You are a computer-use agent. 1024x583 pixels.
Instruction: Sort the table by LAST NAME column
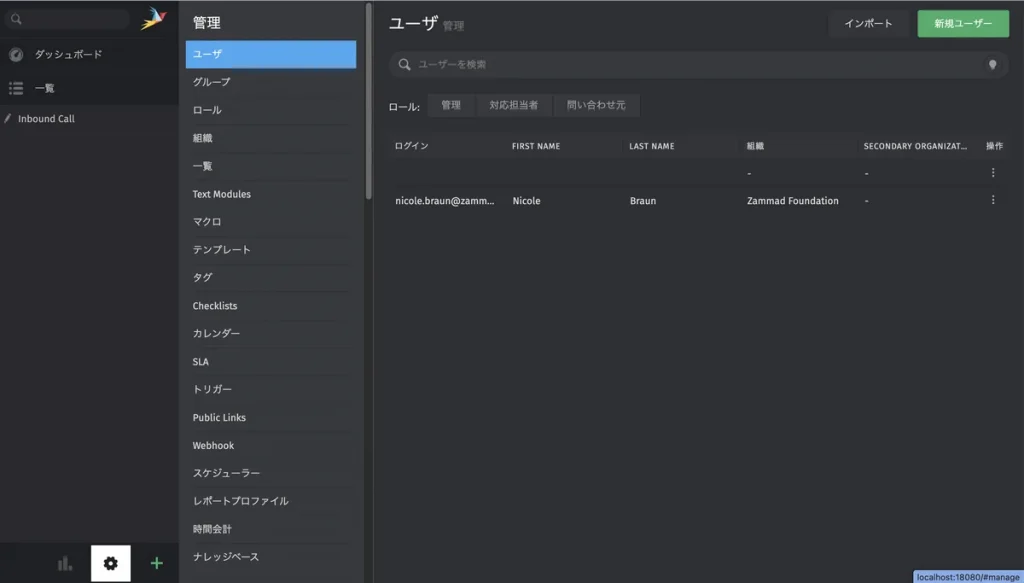(x=652, y=146)
